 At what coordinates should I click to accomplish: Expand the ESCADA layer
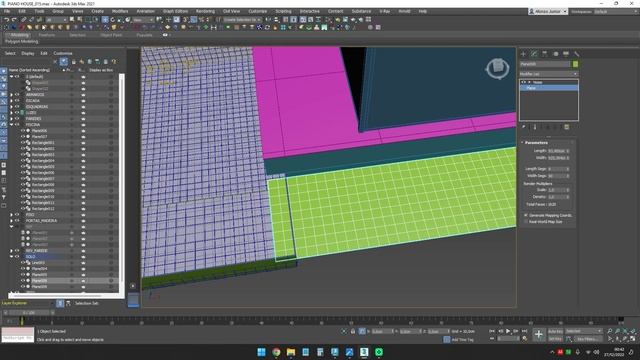click(x=11, y=101)
